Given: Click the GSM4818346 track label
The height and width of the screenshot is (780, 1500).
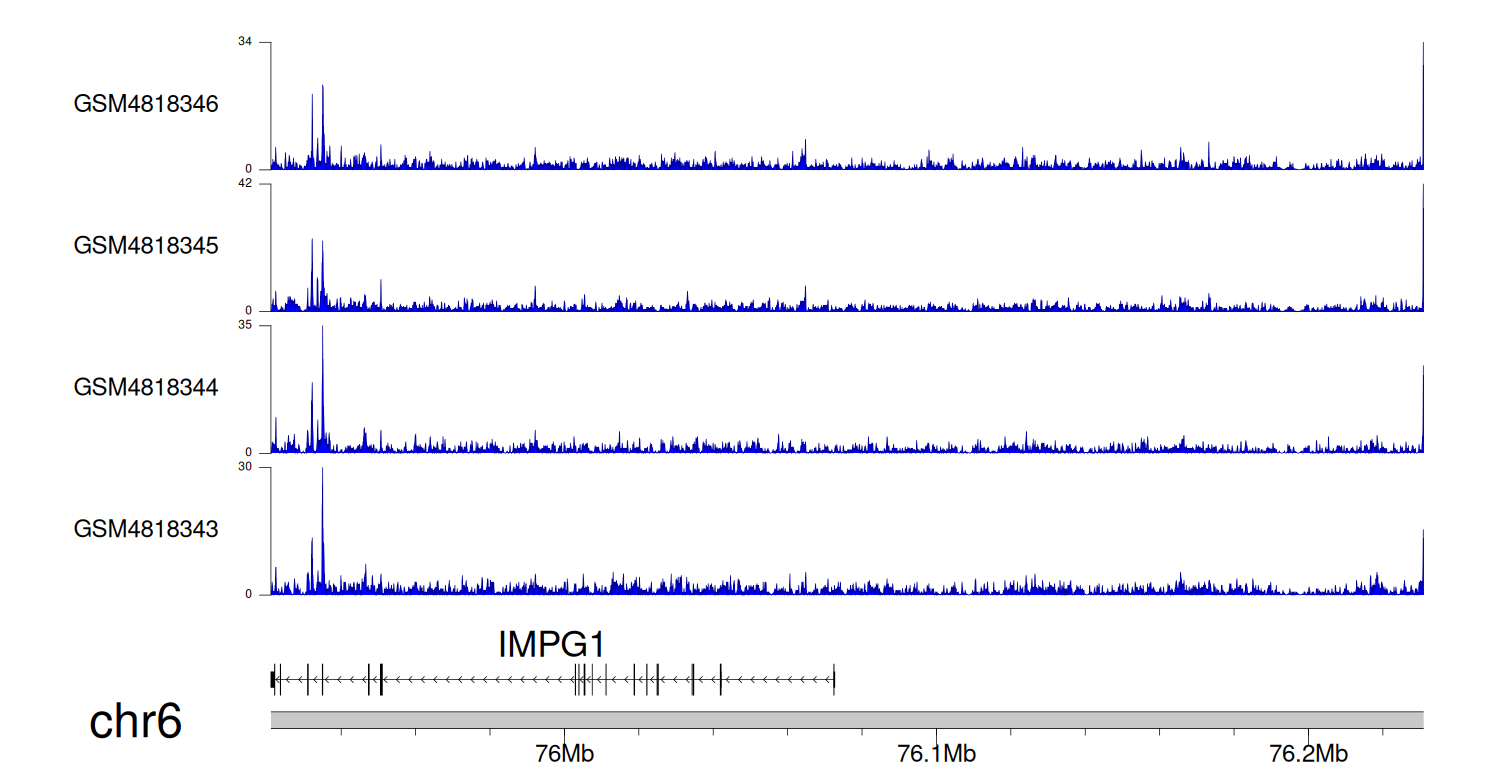Looking at the screenshot, I should 146,104.
